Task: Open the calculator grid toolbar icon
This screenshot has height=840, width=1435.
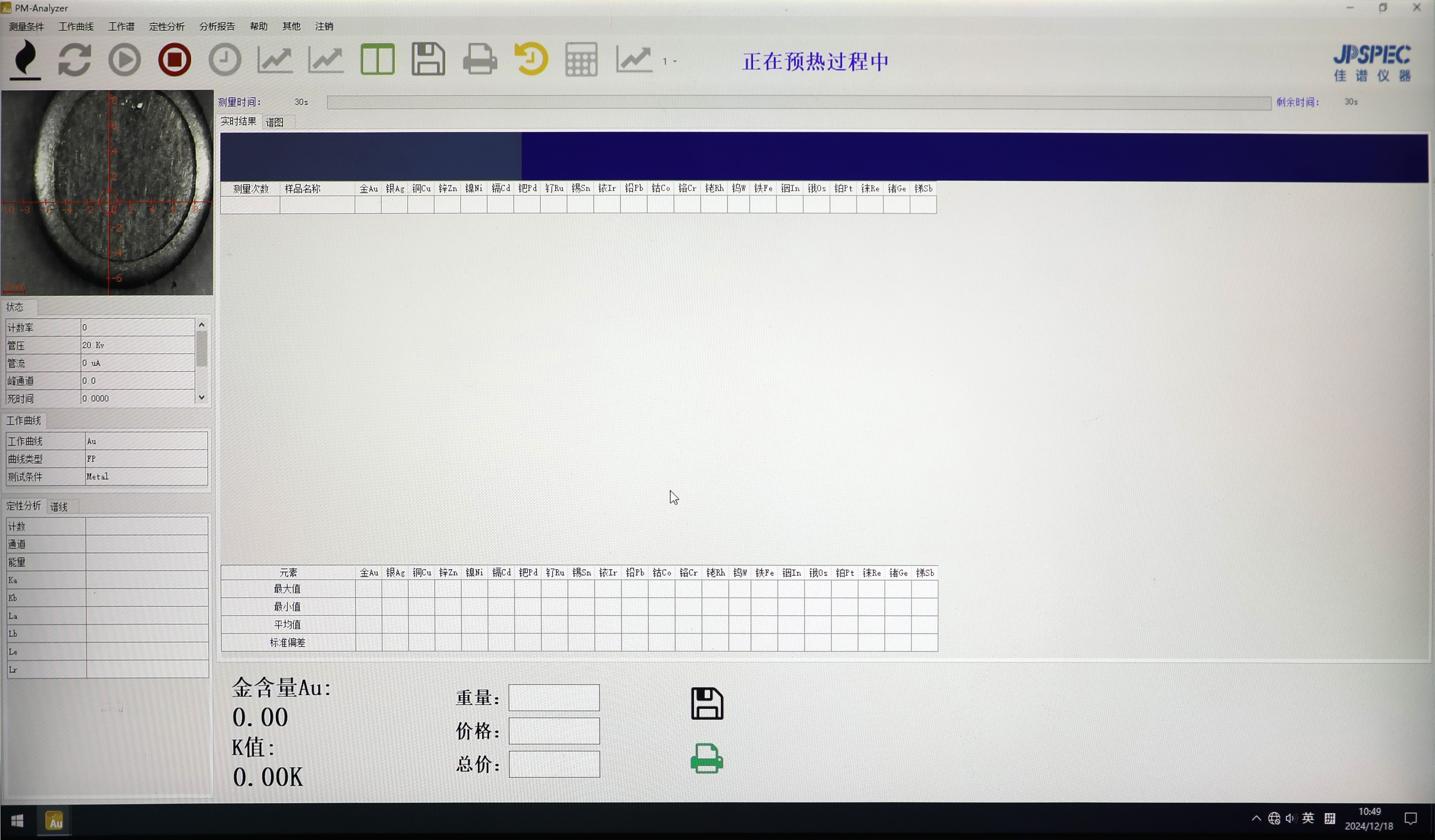Action: (581, 60)
